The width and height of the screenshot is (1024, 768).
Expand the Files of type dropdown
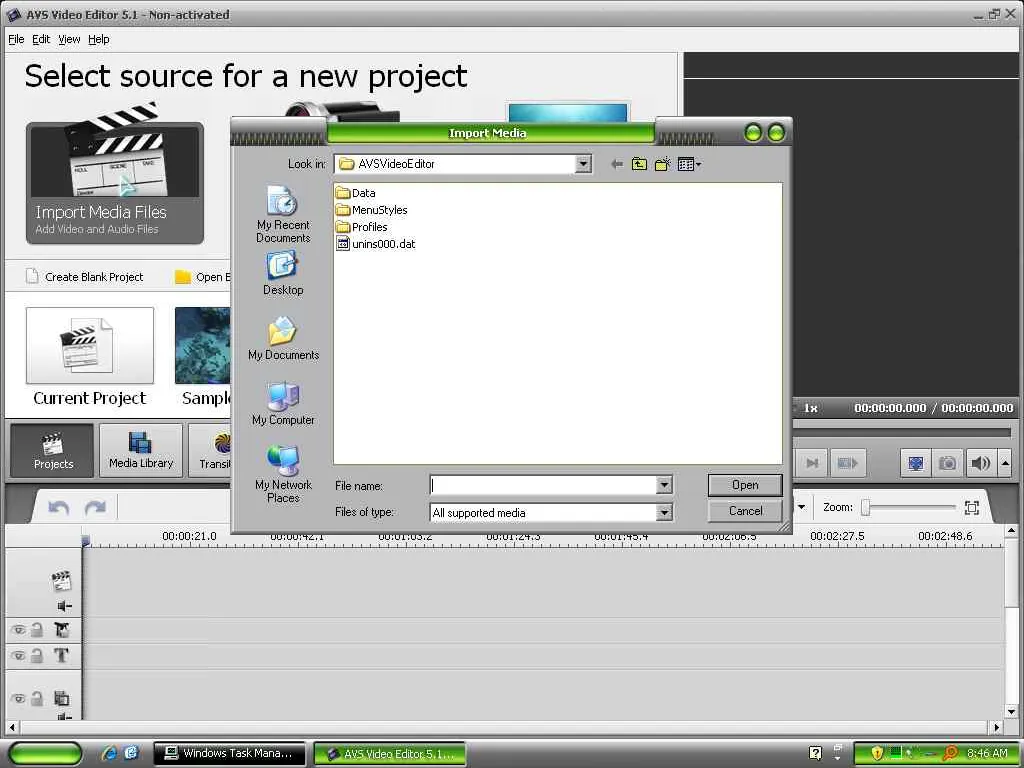tap(664, 513)
